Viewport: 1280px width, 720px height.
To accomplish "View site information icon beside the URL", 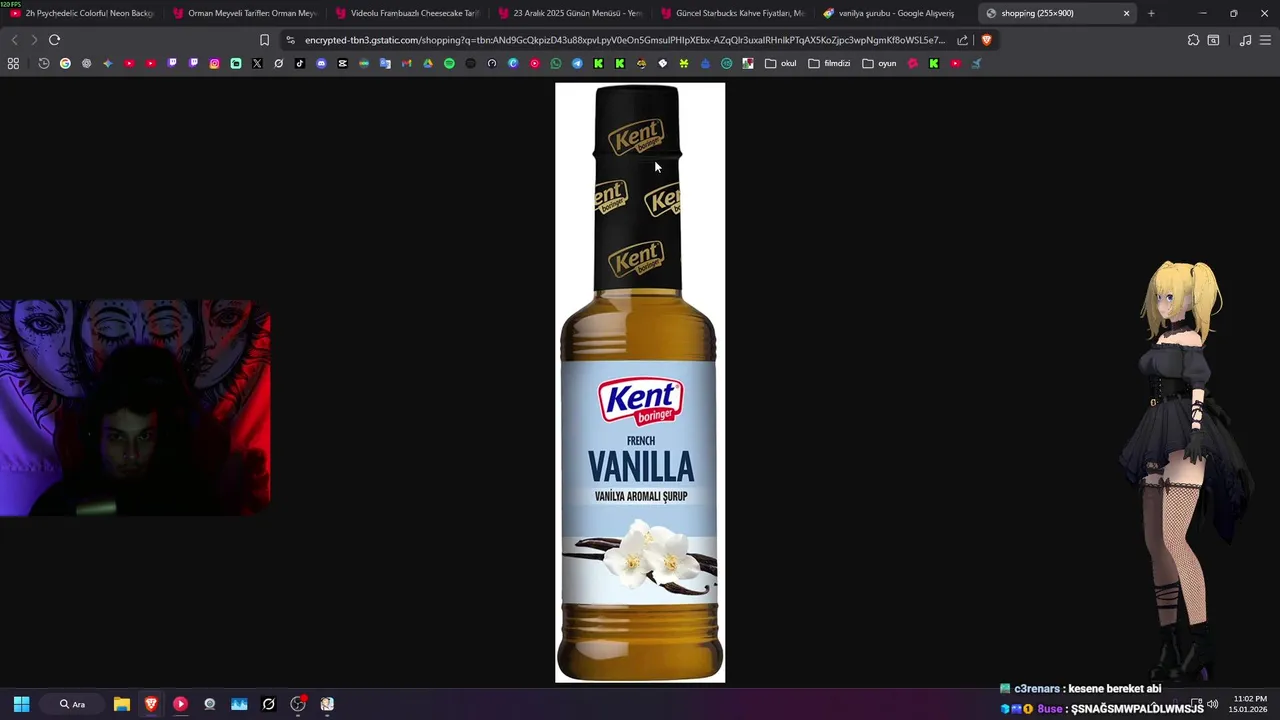I will point(290,40).
